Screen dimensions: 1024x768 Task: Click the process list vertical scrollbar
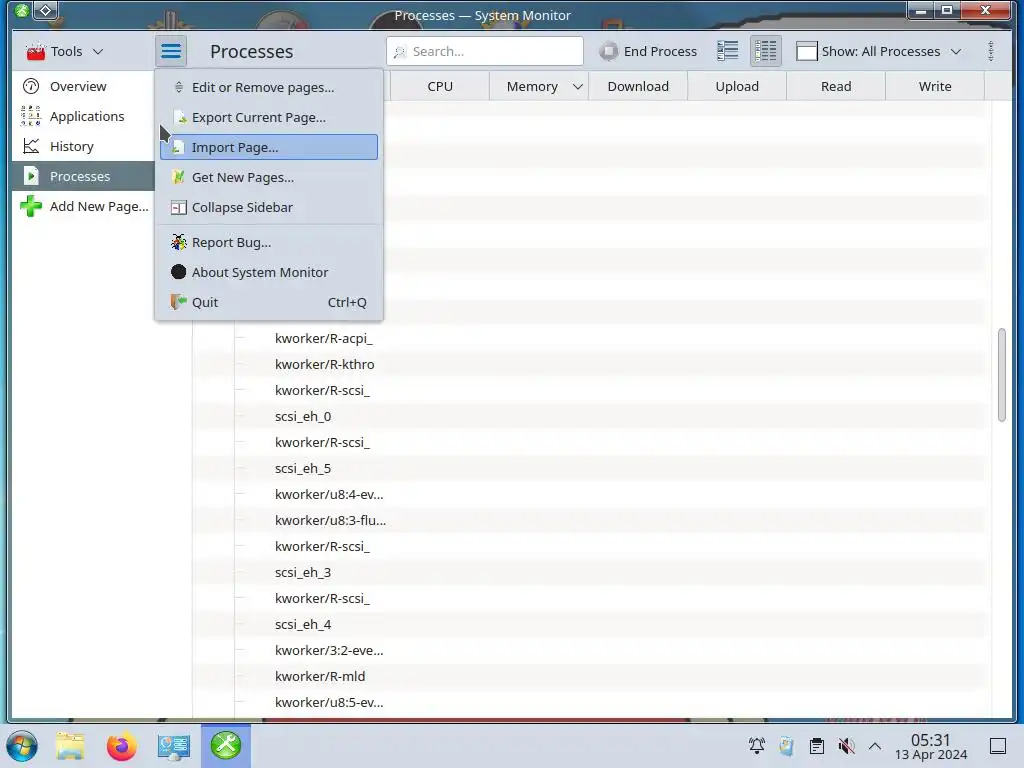coord(1001,375)
